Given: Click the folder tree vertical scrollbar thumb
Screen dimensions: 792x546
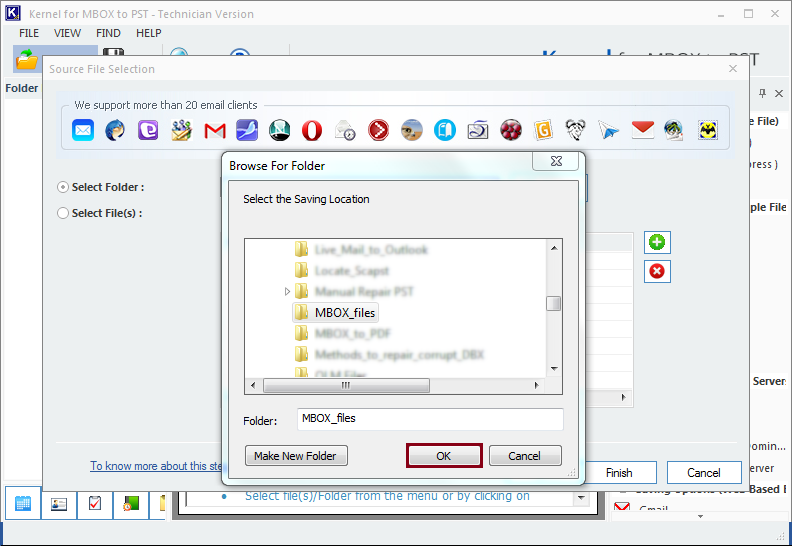Looking at the screenshot, I should click(x=554, y=304).
